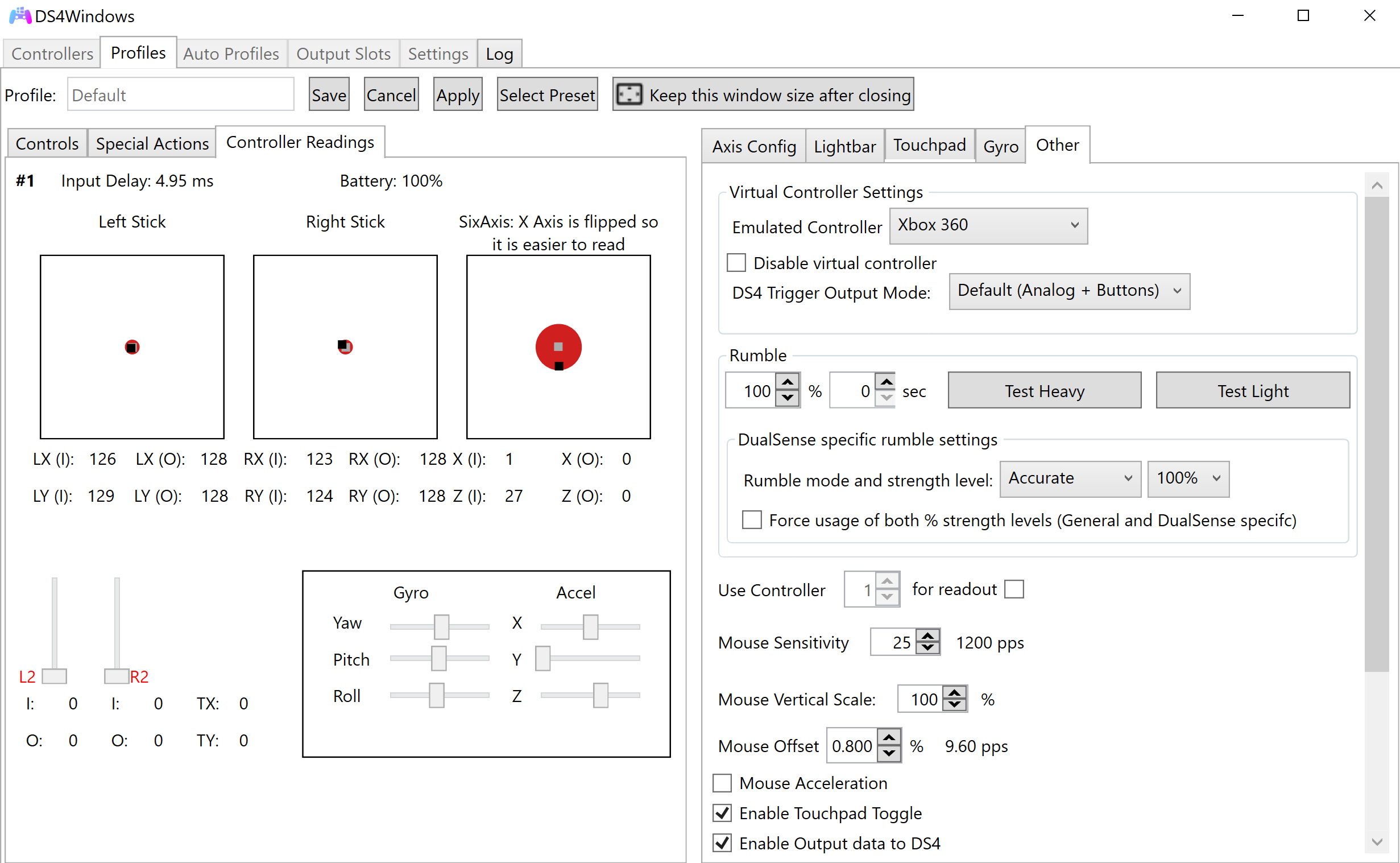Decrease Mouse Vertical Scale value

[x=955, y=705]
